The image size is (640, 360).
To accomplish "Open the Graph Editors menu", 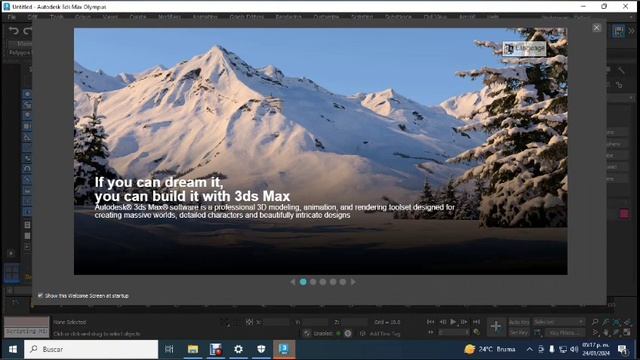I will (247, 17).
